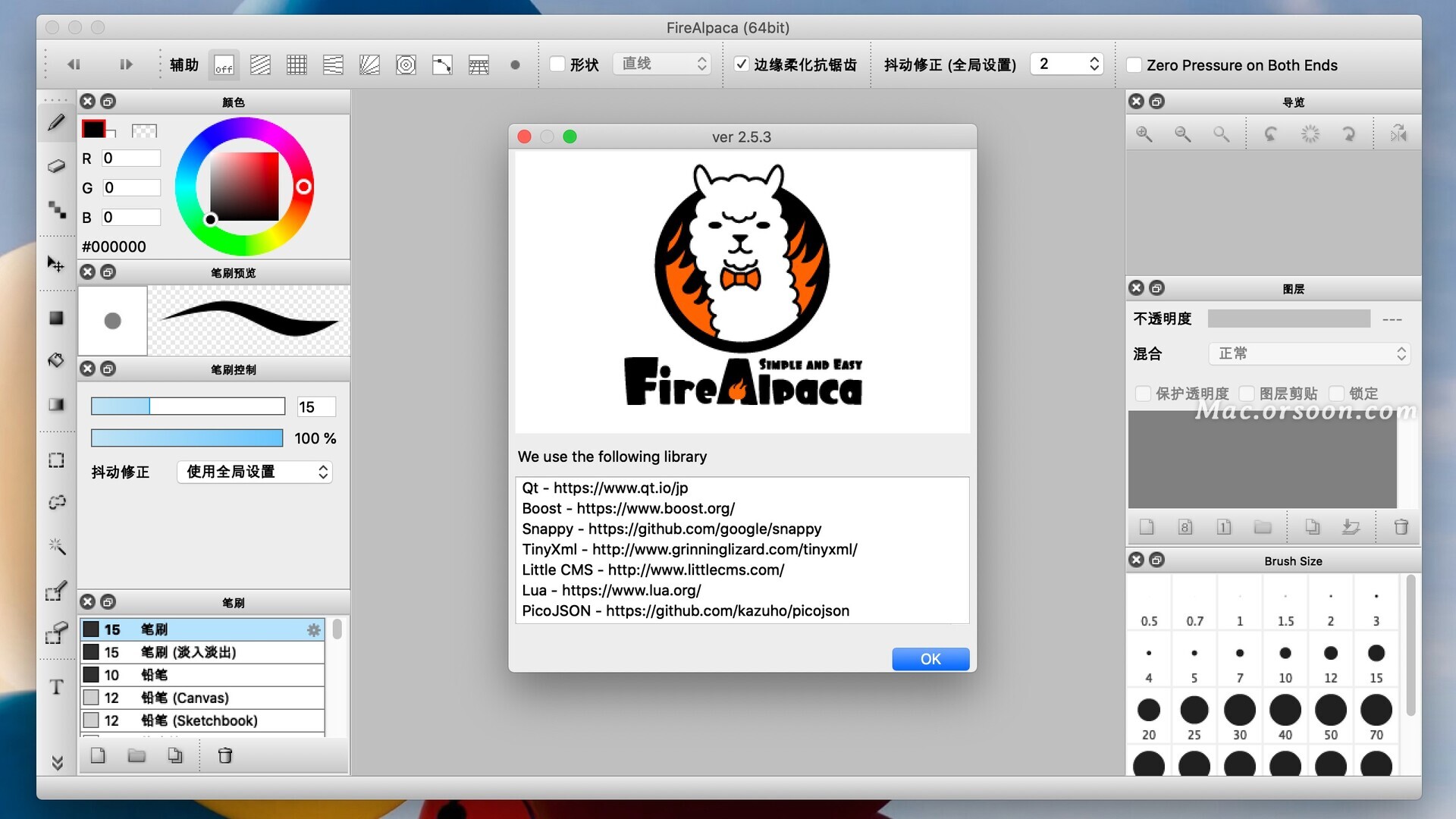Enable curve snap guide
The height and width of the screenshot is (819, 1456).
click(x=442, y=65)
